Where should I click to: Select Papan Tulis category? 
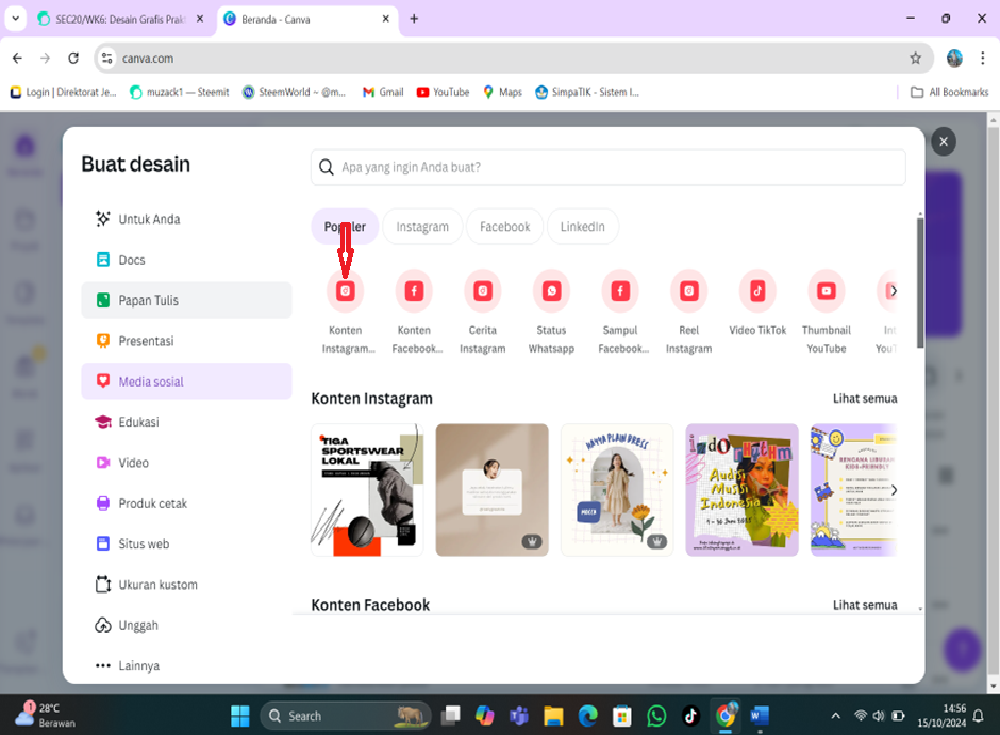tap(187, 301)
